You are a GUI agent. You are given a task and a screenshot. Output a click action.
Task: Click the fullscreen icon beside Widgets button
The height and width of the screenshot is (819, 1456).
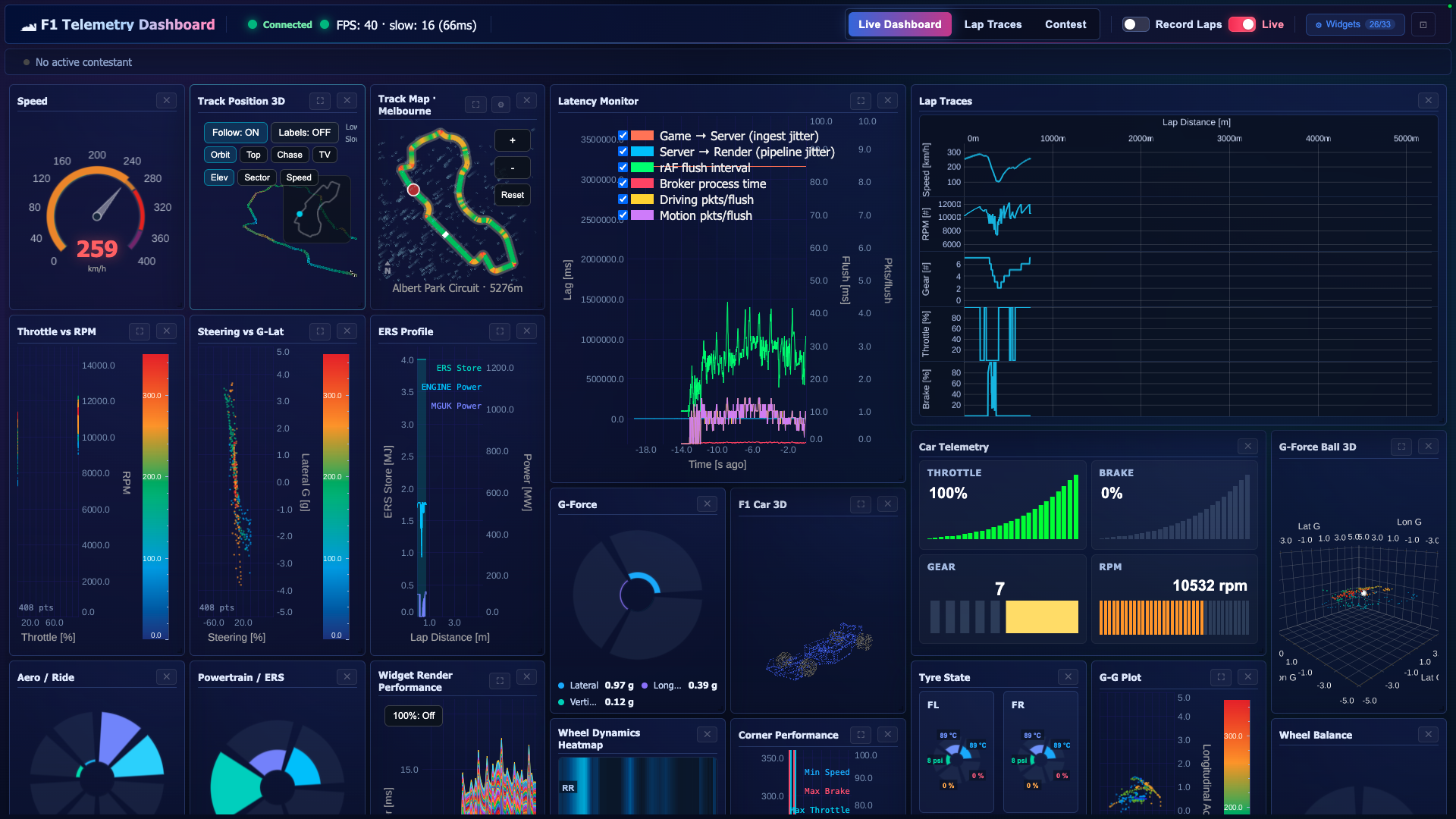click(1423, 24)
